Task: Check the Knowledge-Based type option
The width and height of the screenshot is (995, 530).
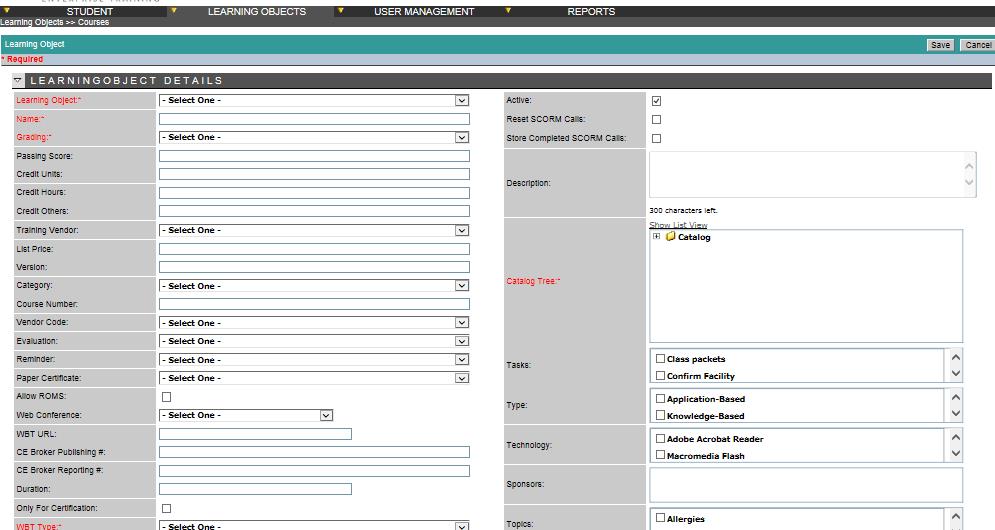Action: (x=660, y=415)
